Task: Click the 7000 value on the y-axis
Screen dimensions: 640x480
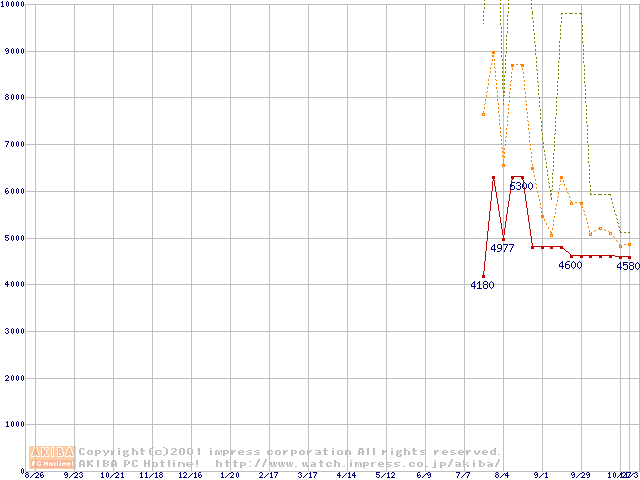Action: tap(14, 144)
